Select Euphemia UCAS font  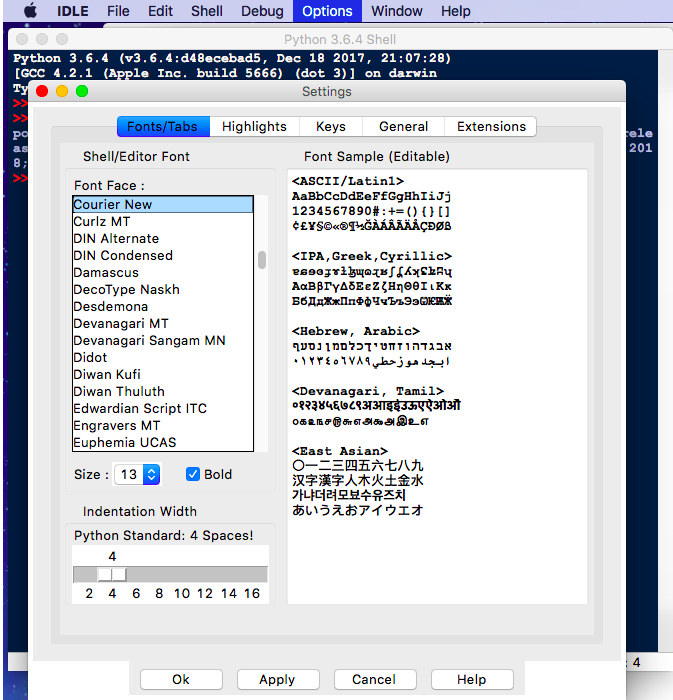(163, 442)
